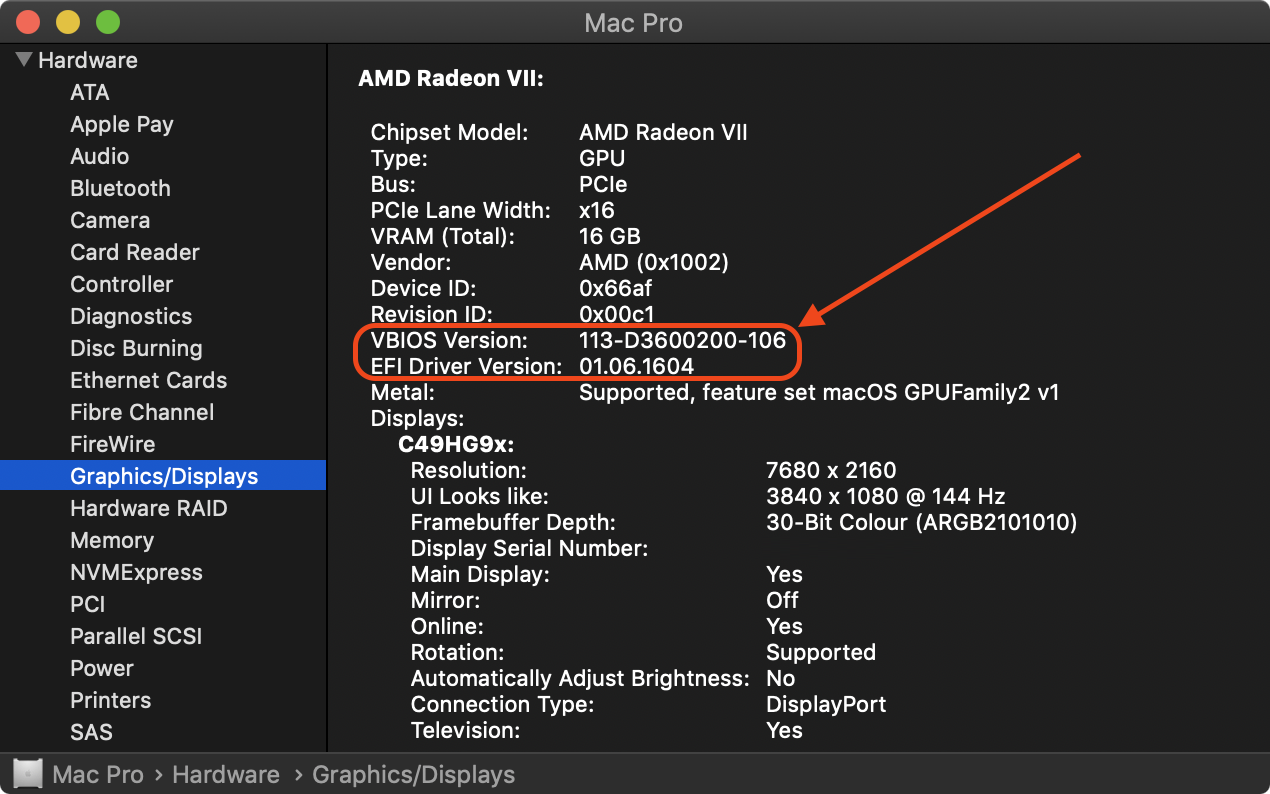Open Fibre Channel entry

pyautogui.click(x=142, y=412)
